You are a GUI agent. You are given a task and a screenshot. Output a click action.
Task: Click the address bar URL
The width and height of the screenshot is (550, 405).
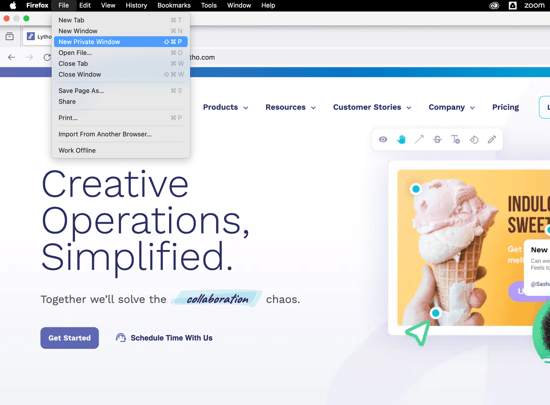[202, 57]
